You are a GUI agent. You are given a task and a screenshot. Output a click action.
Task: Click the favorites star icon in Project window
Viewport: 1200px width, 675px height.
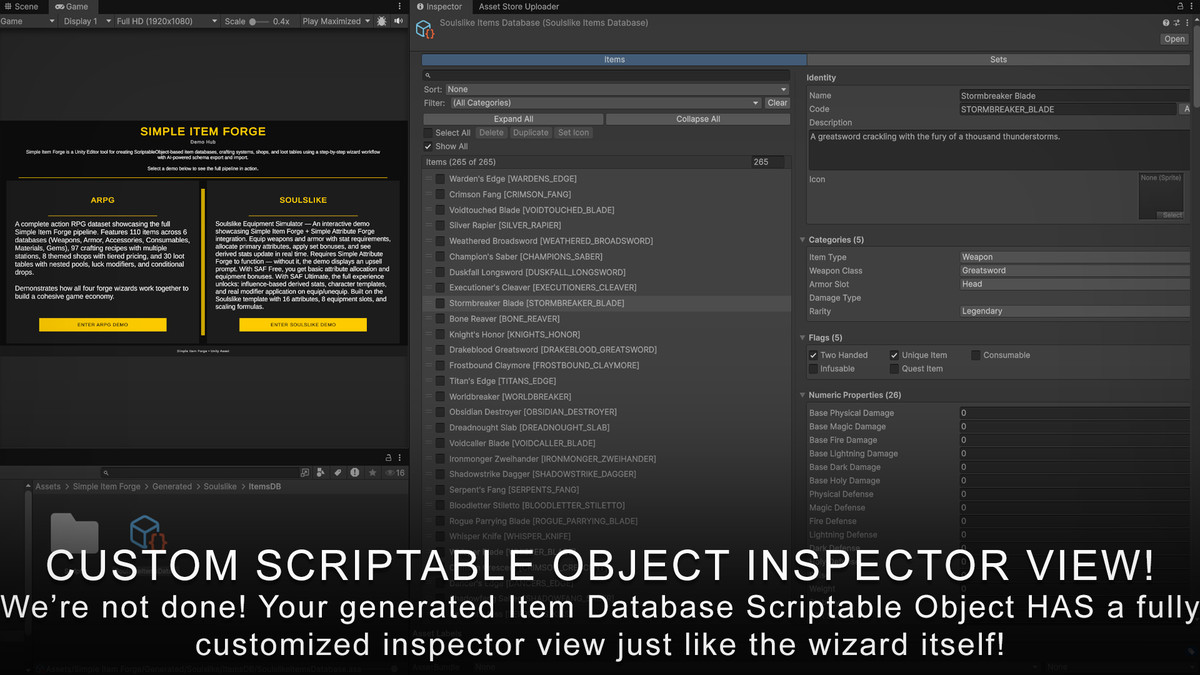tap(373, 472)
